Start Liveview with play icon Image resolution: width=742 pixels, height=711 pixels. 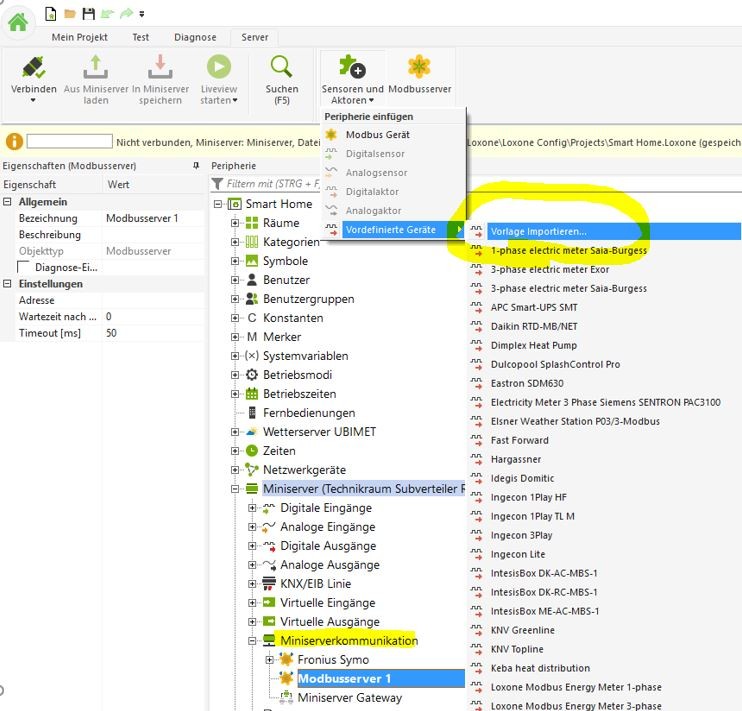[219, 67]
